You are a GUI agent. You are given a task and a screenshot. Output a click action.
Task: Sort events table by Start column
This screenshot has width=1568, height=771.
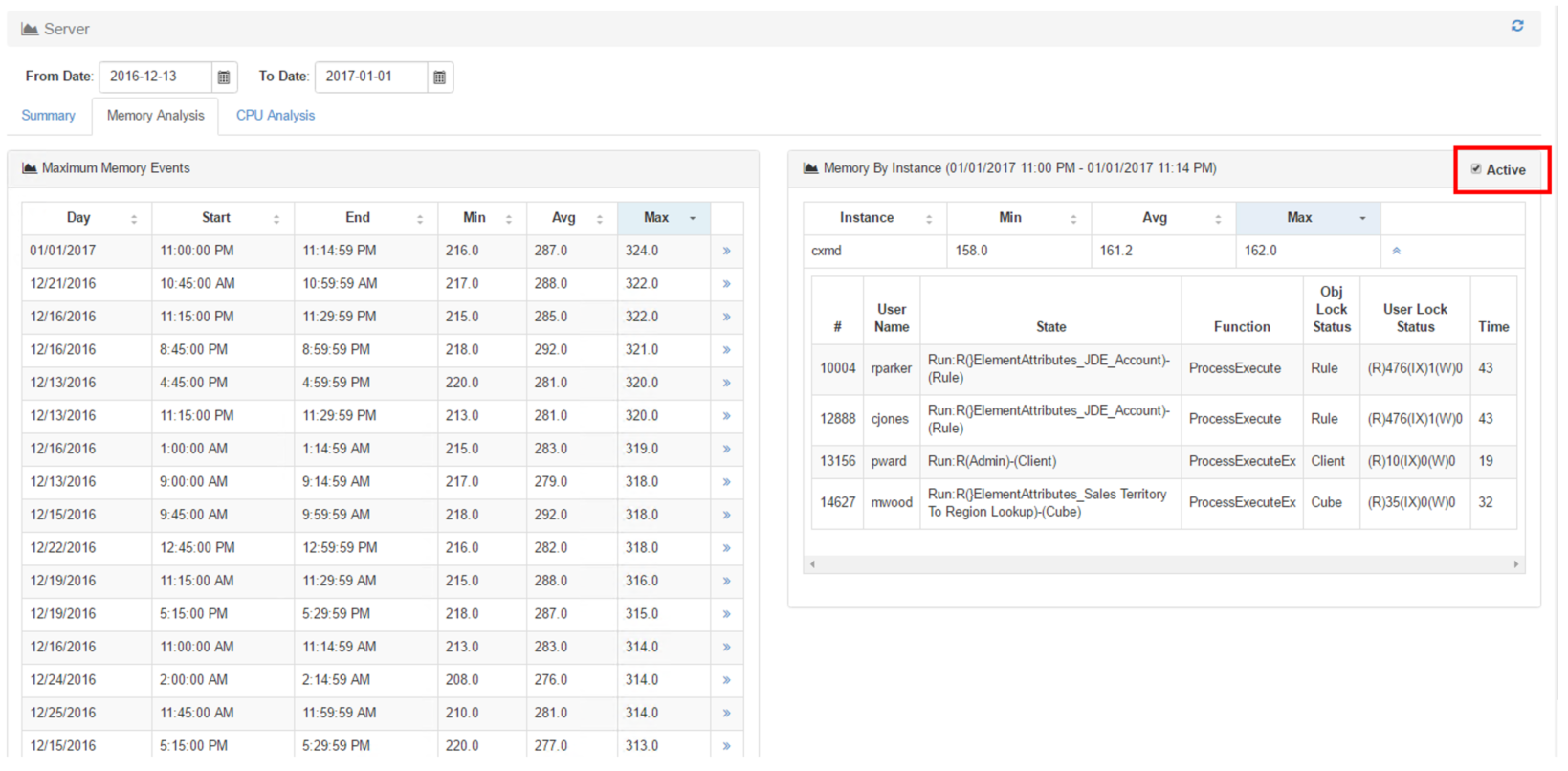click(x=222, y=218)
